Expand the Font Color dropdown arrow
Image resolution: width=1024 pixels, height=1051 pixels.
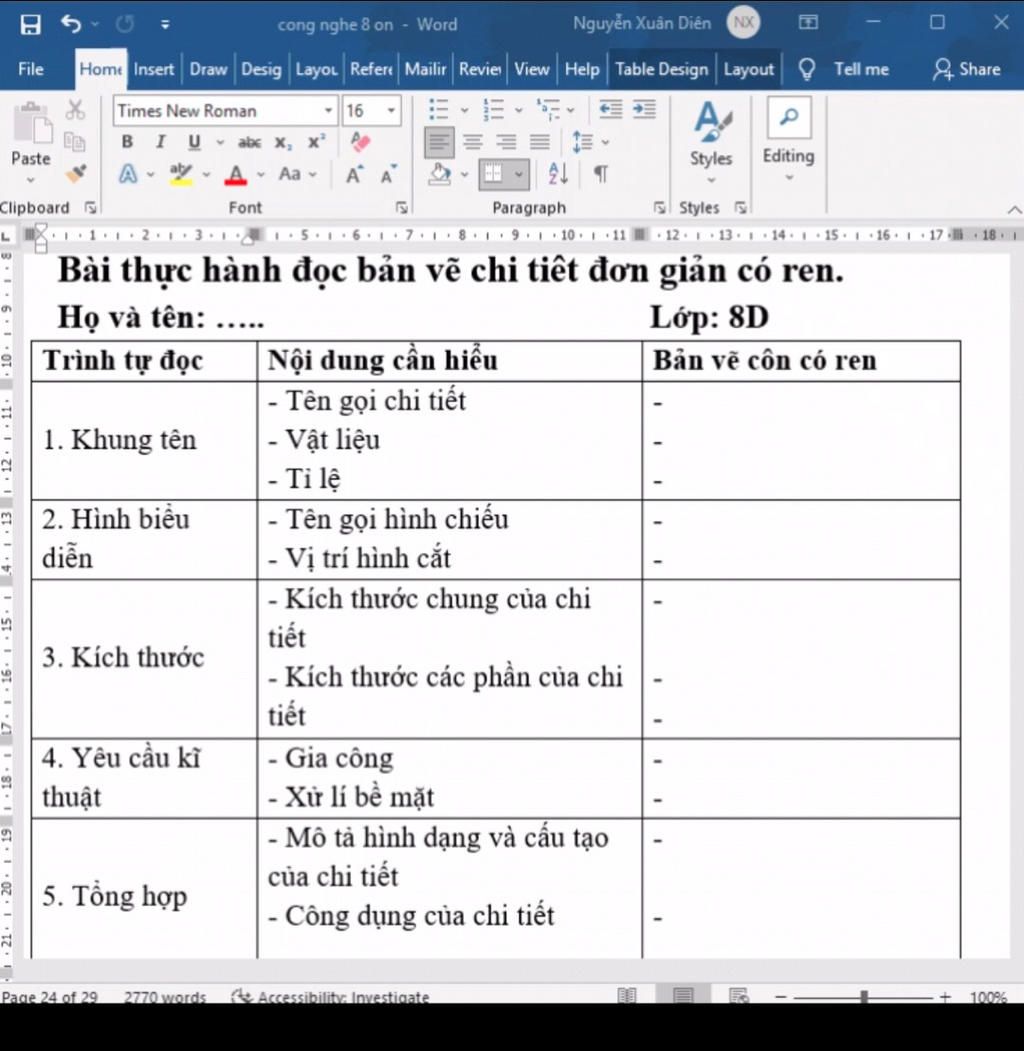click(261, 174)
